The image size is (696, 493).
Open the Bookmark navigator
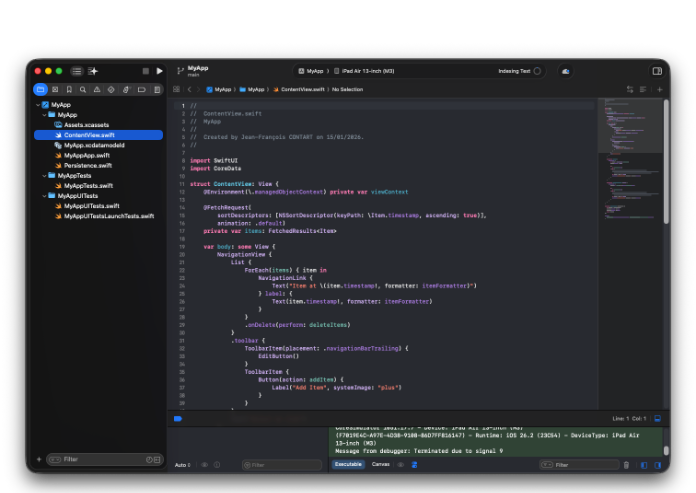[69, 90]
